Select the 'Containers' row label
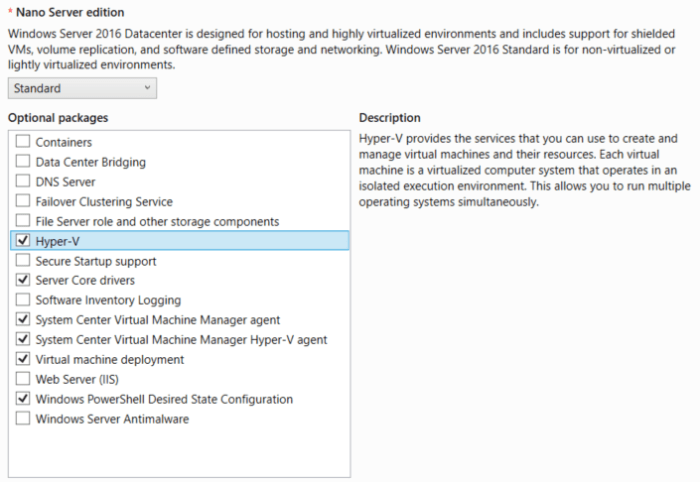Viewport: 700px width, 482px height. click(x=64, y=142)
